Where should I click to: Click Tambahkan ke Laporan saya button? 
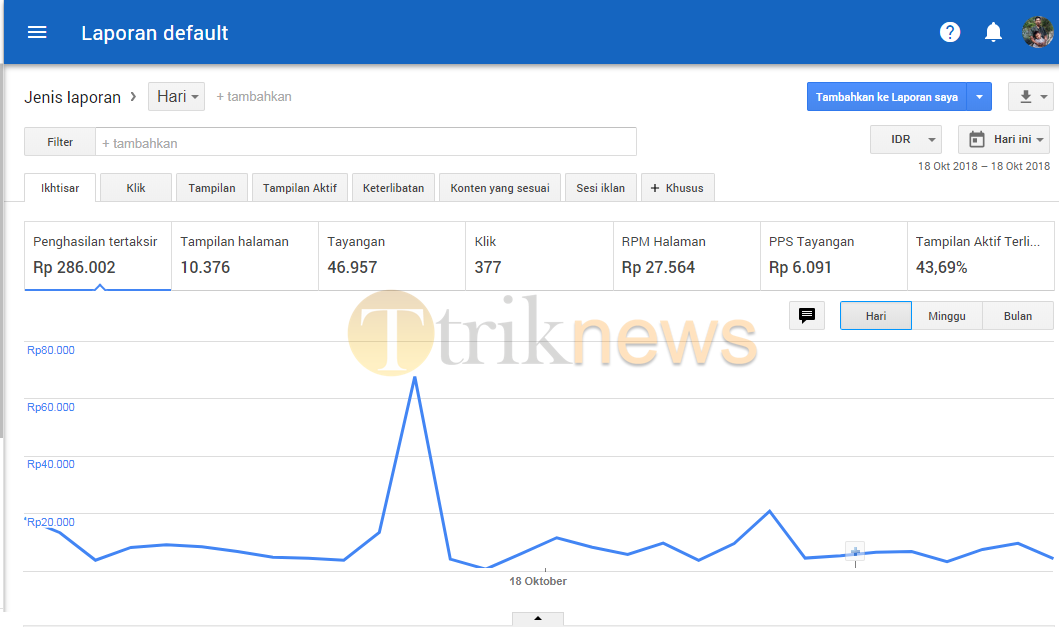[887, 97]
